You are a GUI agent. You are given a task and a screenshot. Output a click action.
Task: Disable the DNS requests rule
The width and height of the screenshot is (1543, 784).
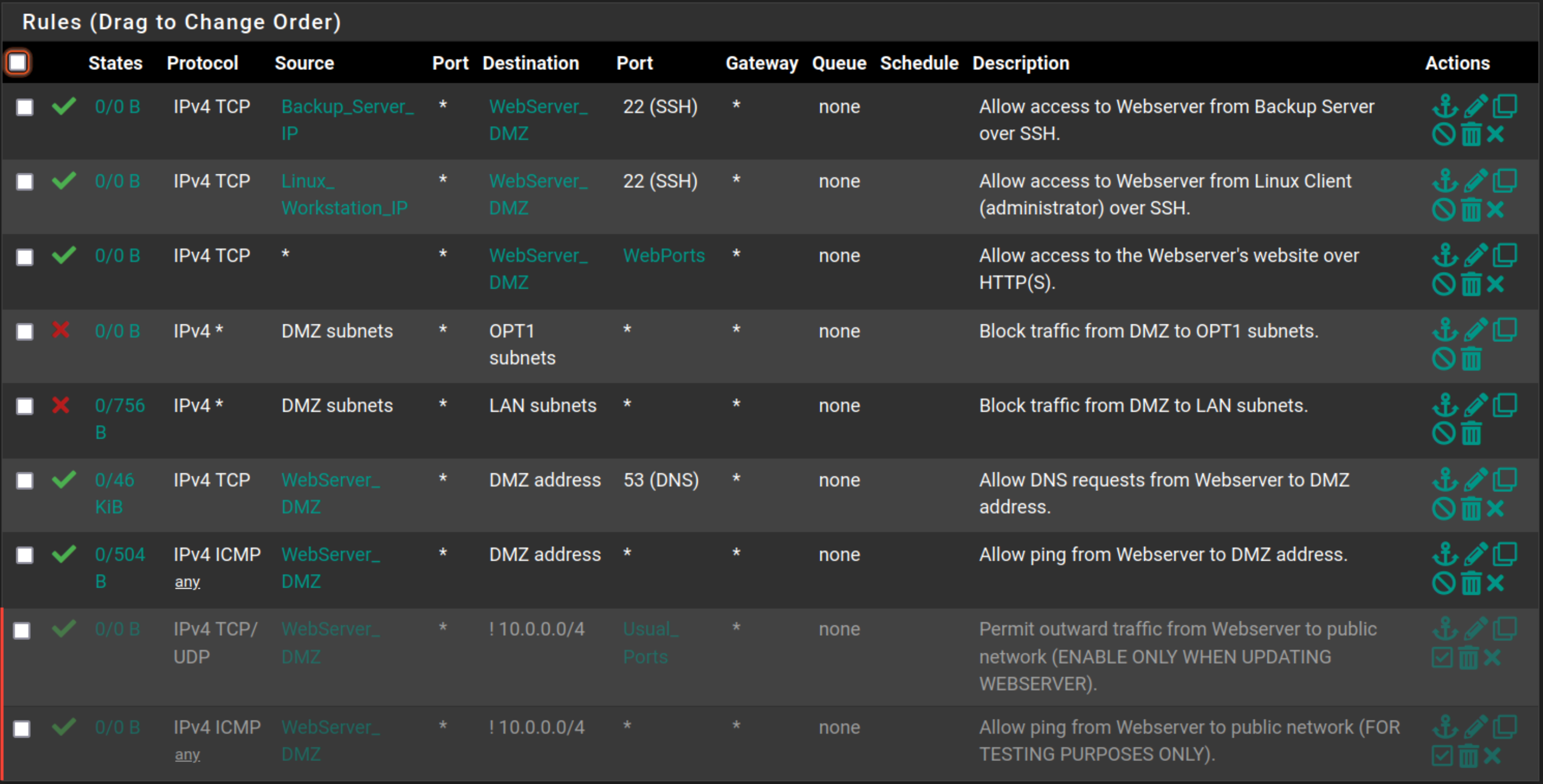1443,508
